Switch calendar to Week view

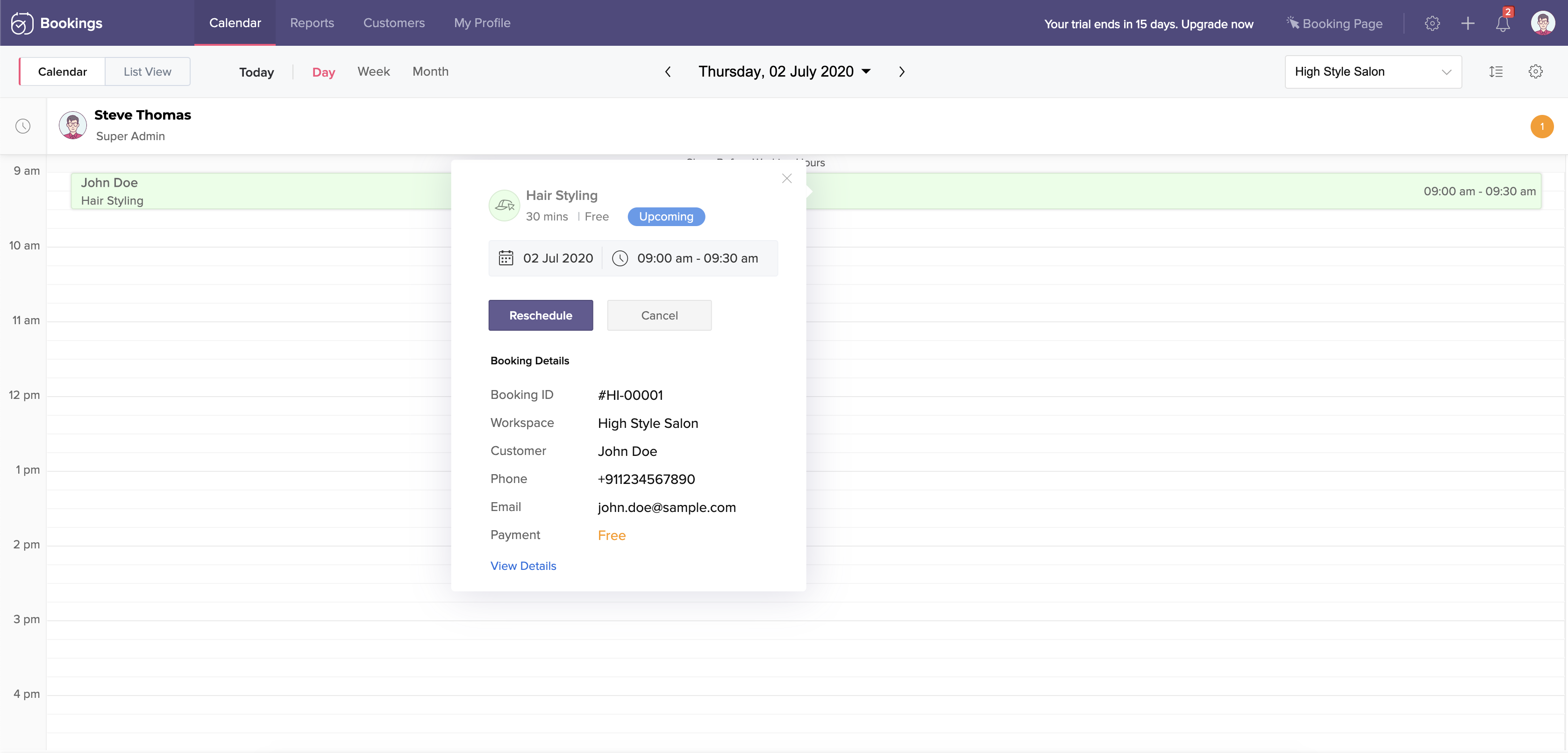click(x=373, y=72)
